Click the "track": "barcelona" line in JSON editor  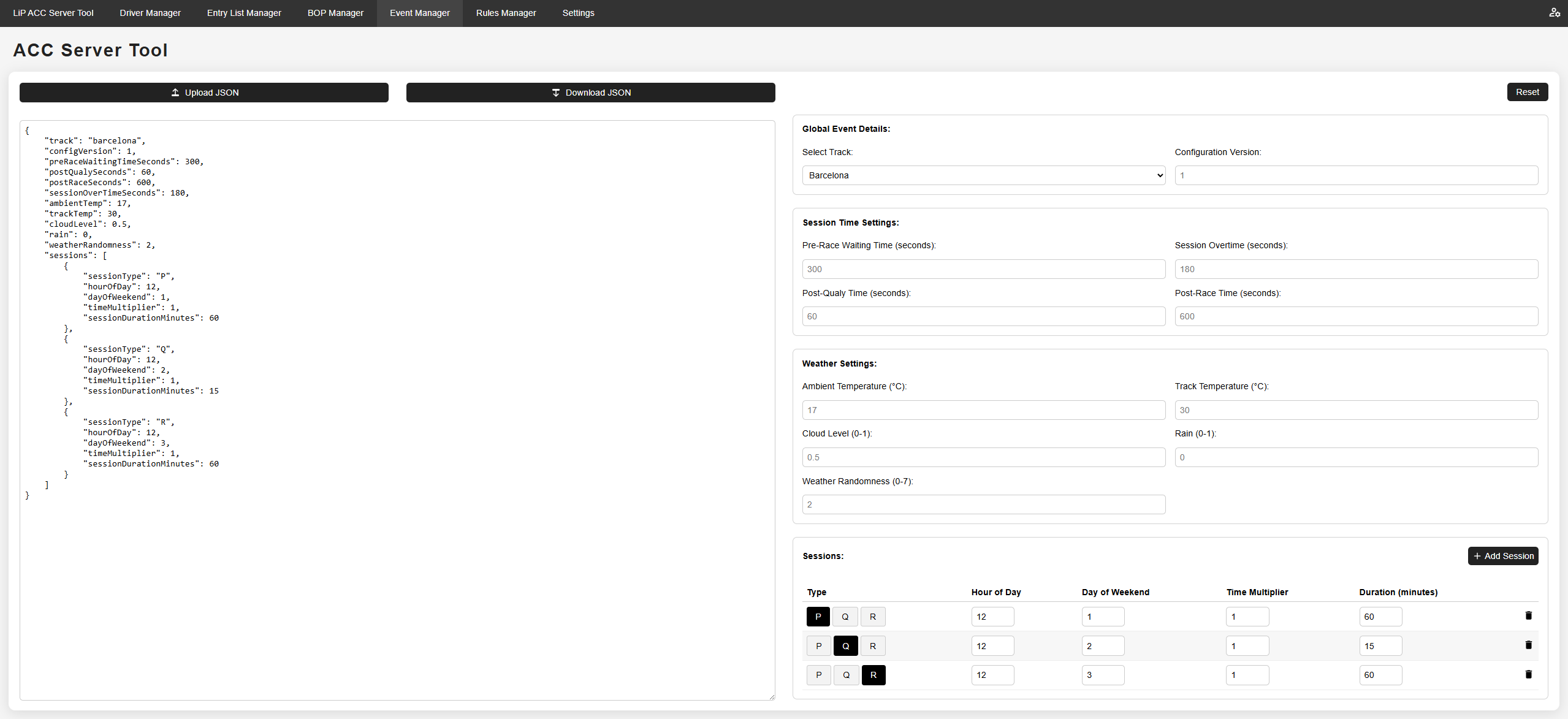(x=95, y=141)
